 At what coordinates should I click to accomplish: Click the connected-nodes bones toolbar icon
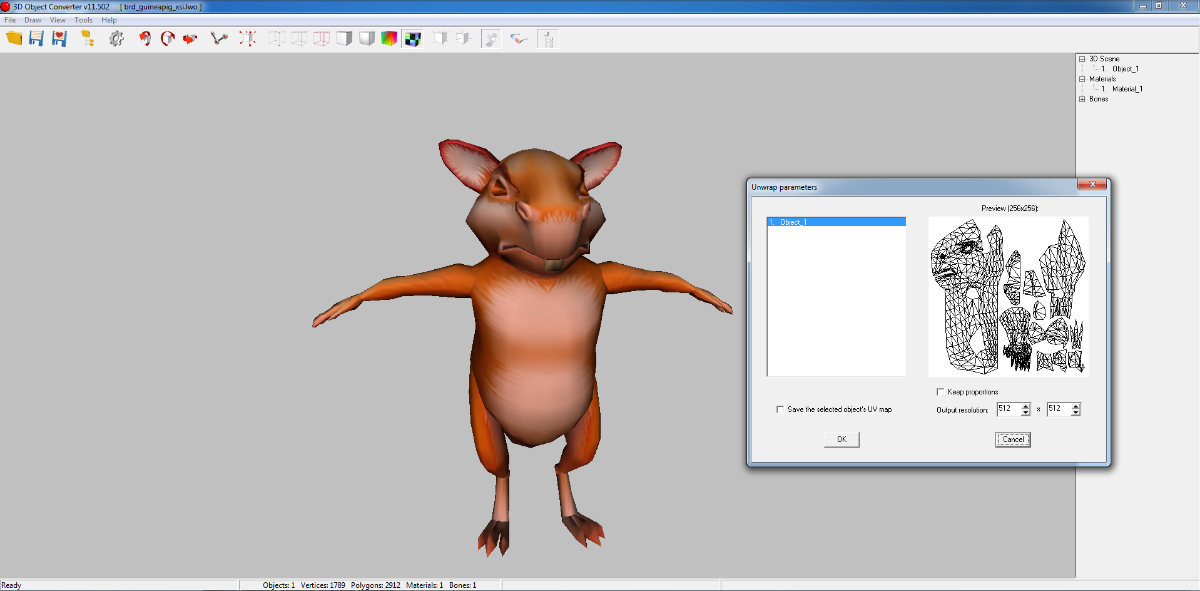coord(219,38)
